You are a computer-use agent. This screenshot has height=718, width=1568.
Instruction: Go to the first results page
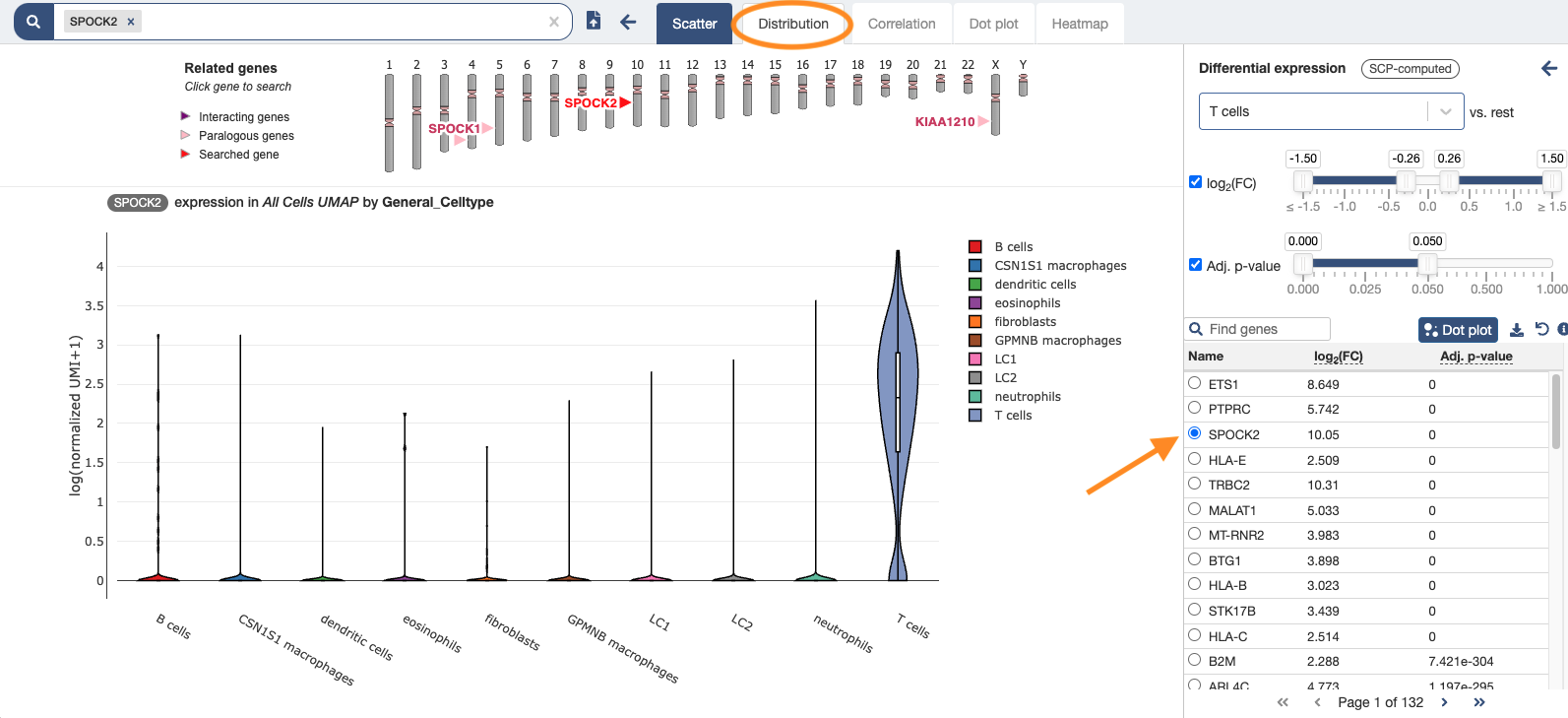pyautogui.click(x=1283, y=702)
